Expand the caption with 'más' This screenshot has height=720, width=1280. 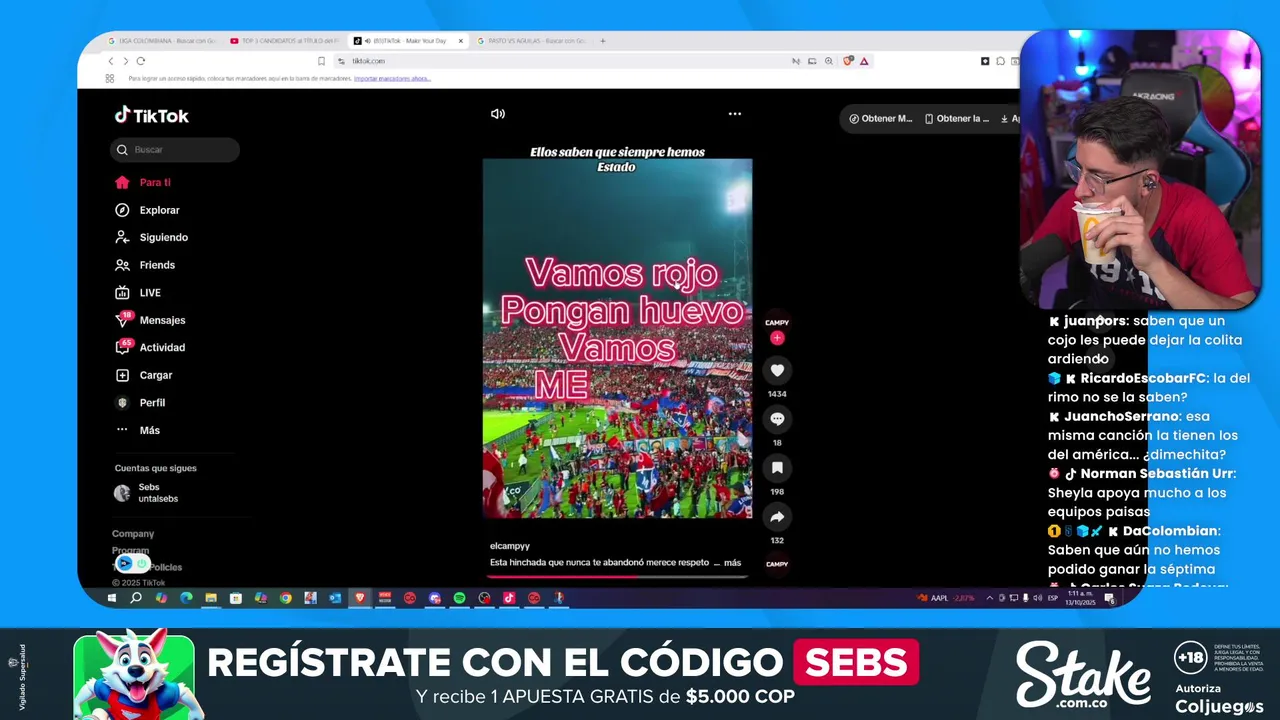click(732, 563)
